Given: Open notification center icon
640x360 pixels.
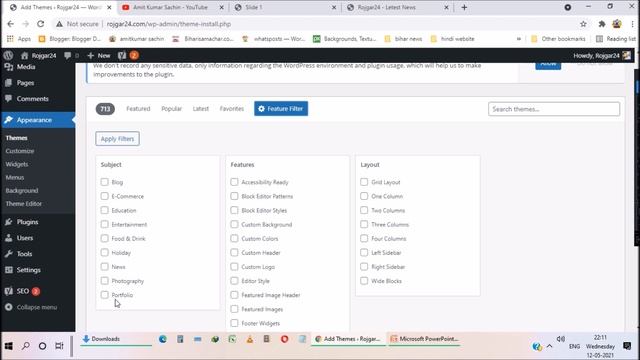Looking at the screenshot, I should [x=627, y=346].
